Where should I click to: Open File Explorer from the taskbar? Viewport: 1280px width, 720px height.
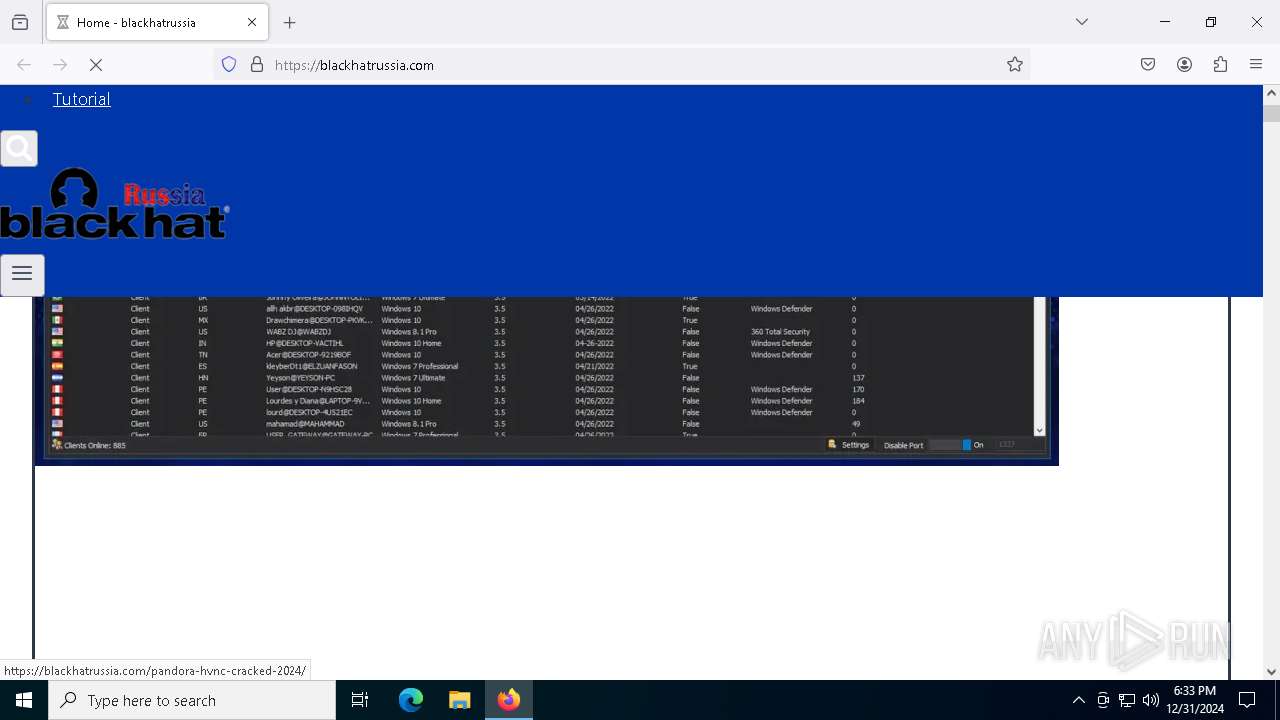(x=459, y=700)
